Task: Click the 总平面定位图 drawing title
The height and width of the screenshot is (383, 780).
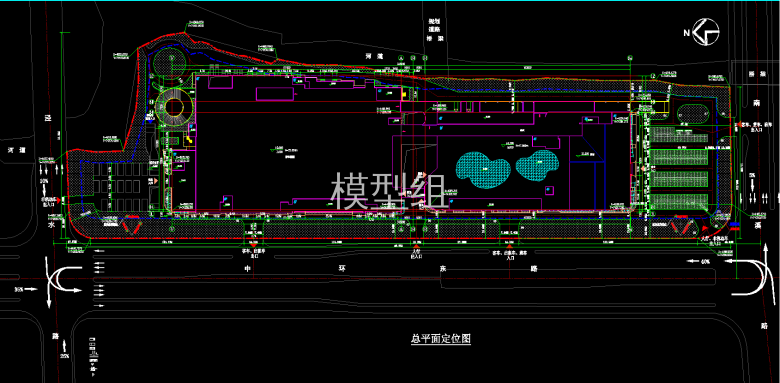Action: pos(441,339)
